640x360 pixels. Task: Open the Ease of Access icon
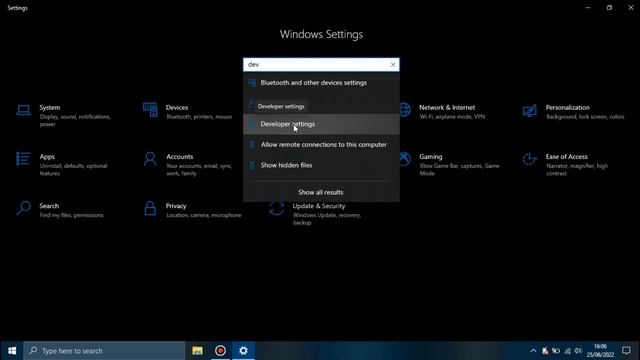529,159
